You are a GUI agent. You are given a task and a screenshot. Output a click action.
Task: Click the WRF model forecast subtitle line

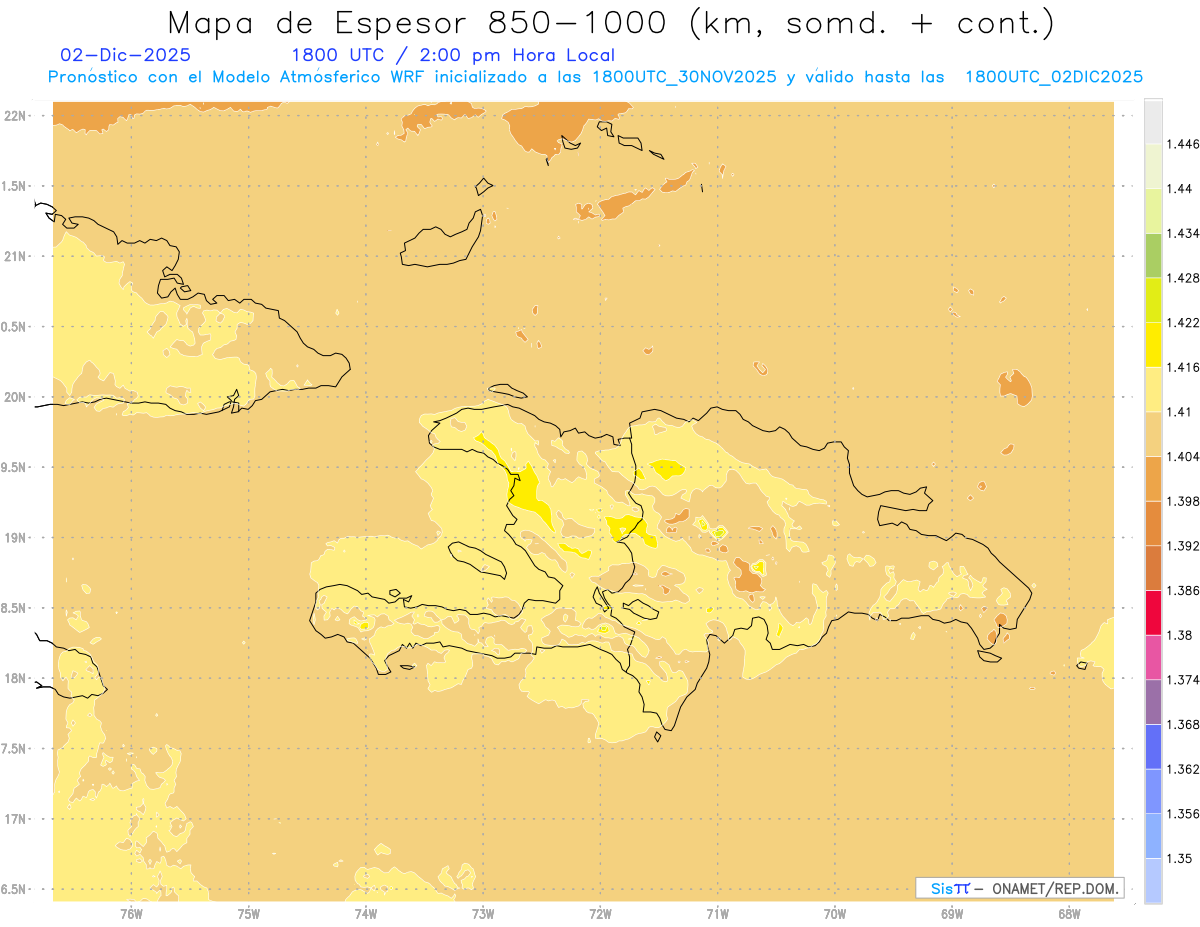(x=595, y=77)
